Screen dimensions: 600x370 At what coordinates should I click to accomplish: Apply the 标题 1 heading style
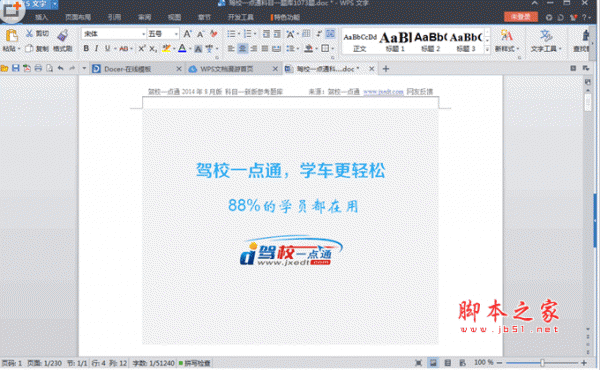395,42
